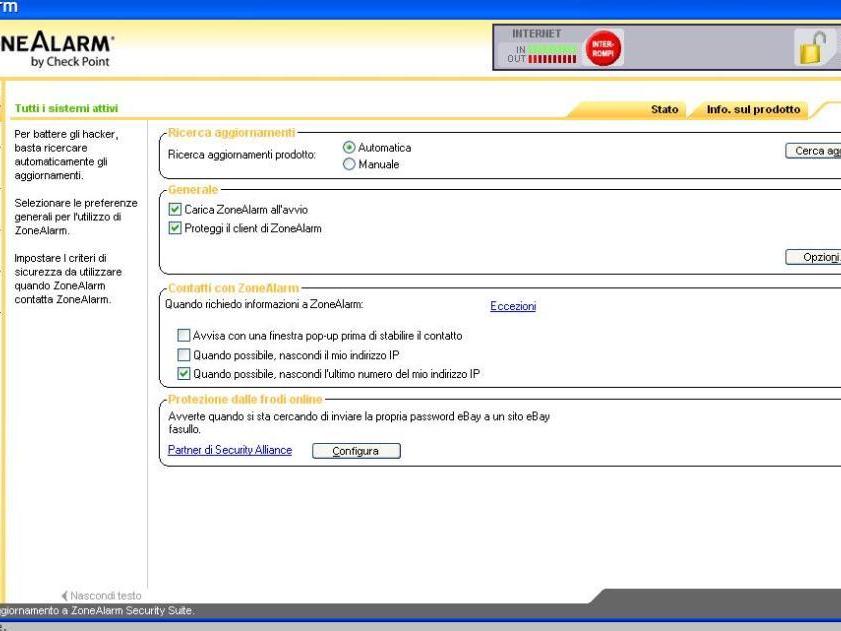Click the ZoneAlarm by Check Point logo
This screenshot has width=841, height=631.
[56, 49]
